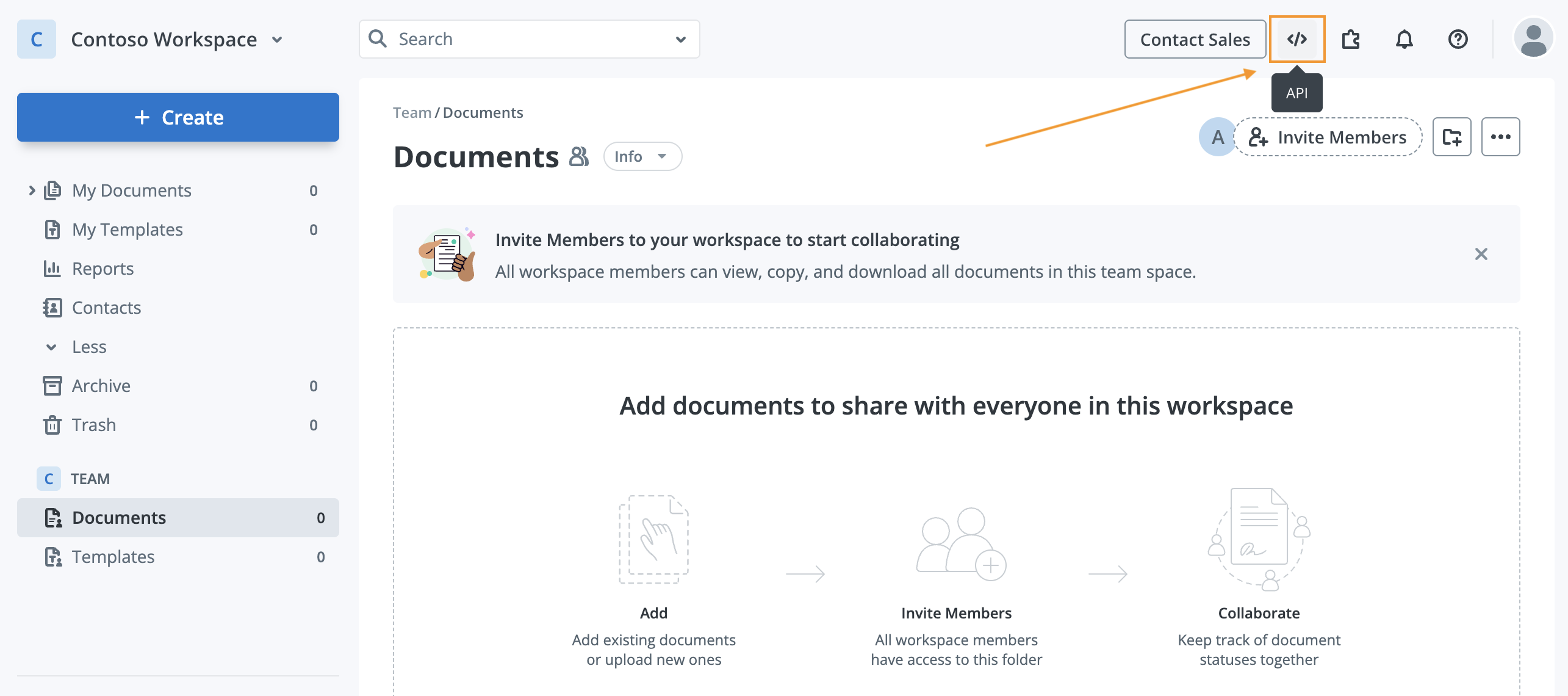Screen dimensions: 1568x696
Task: Click the Contact Sales button
Action: point(1195,39)
